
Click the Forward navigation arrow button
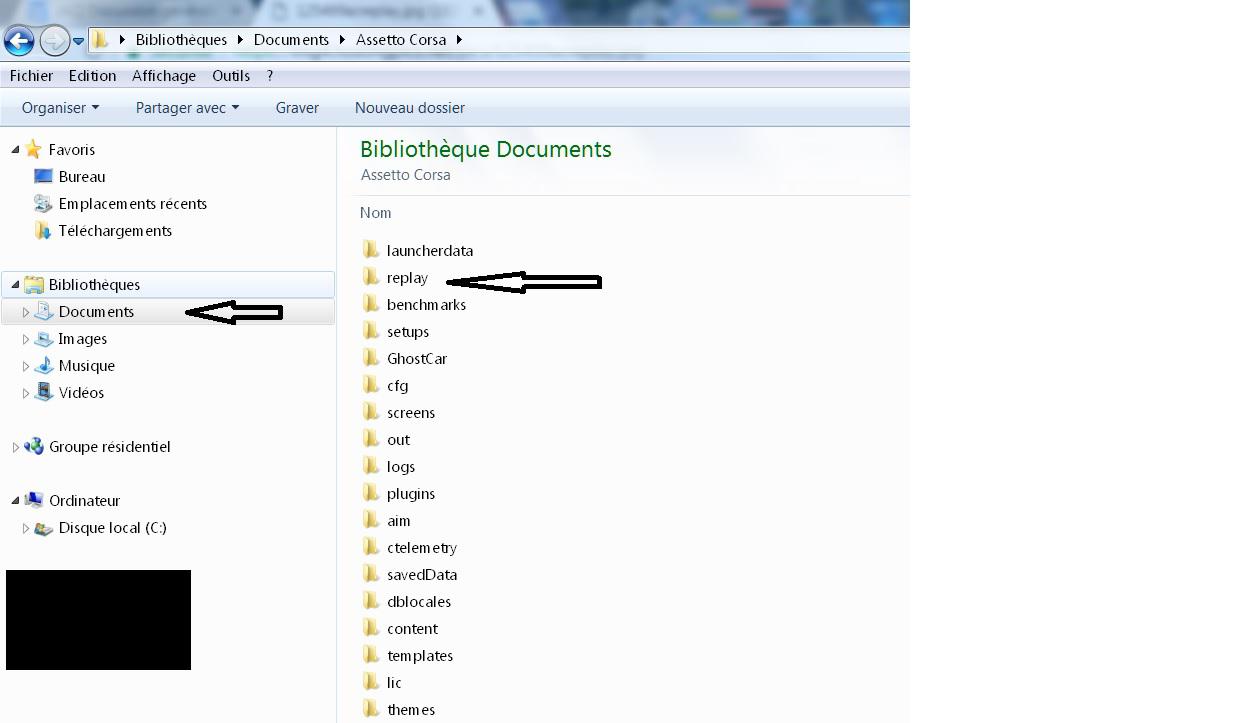[54, 40]
